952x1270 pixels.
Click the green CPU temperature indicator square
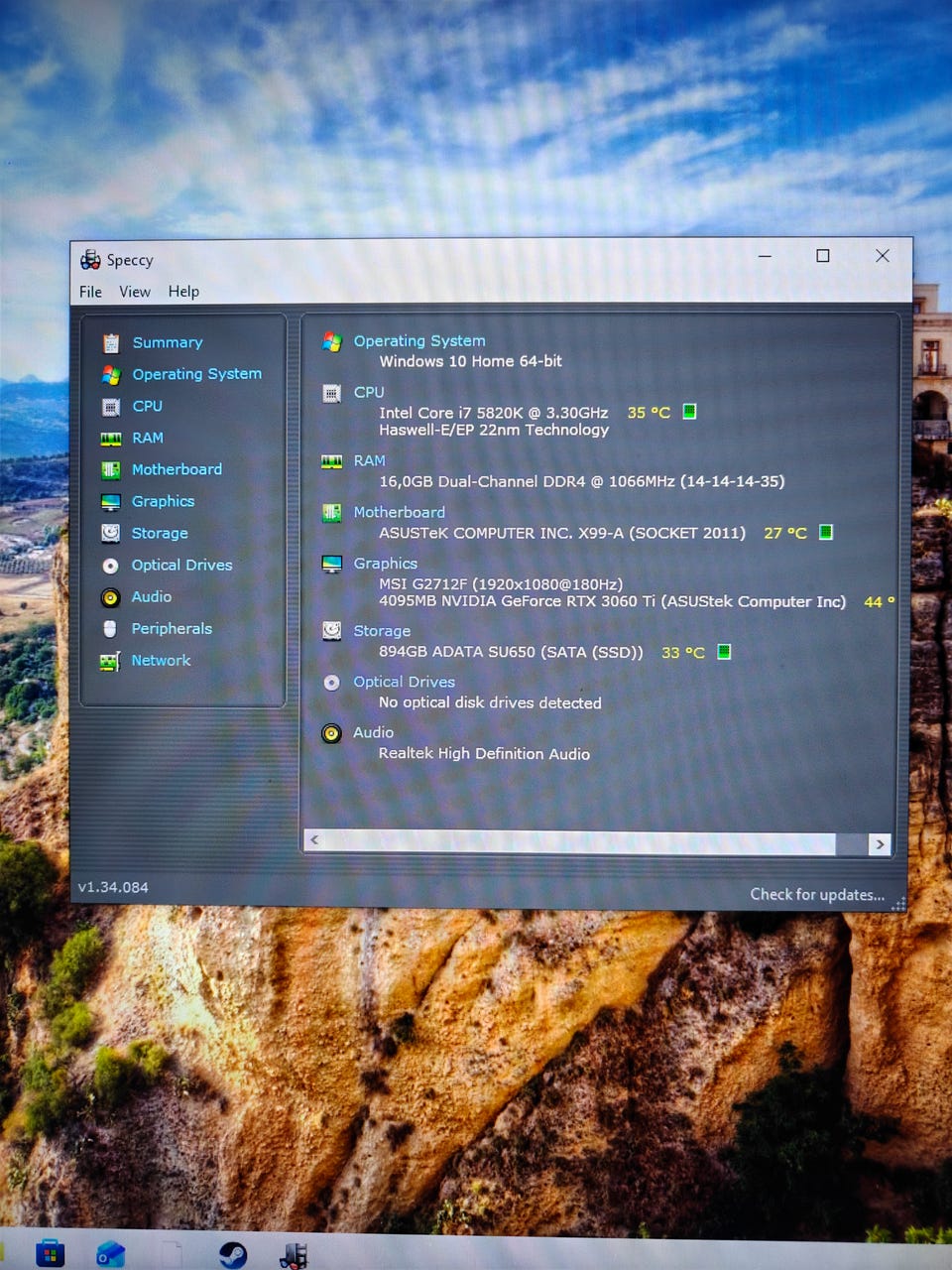click(x=689, y=411)
